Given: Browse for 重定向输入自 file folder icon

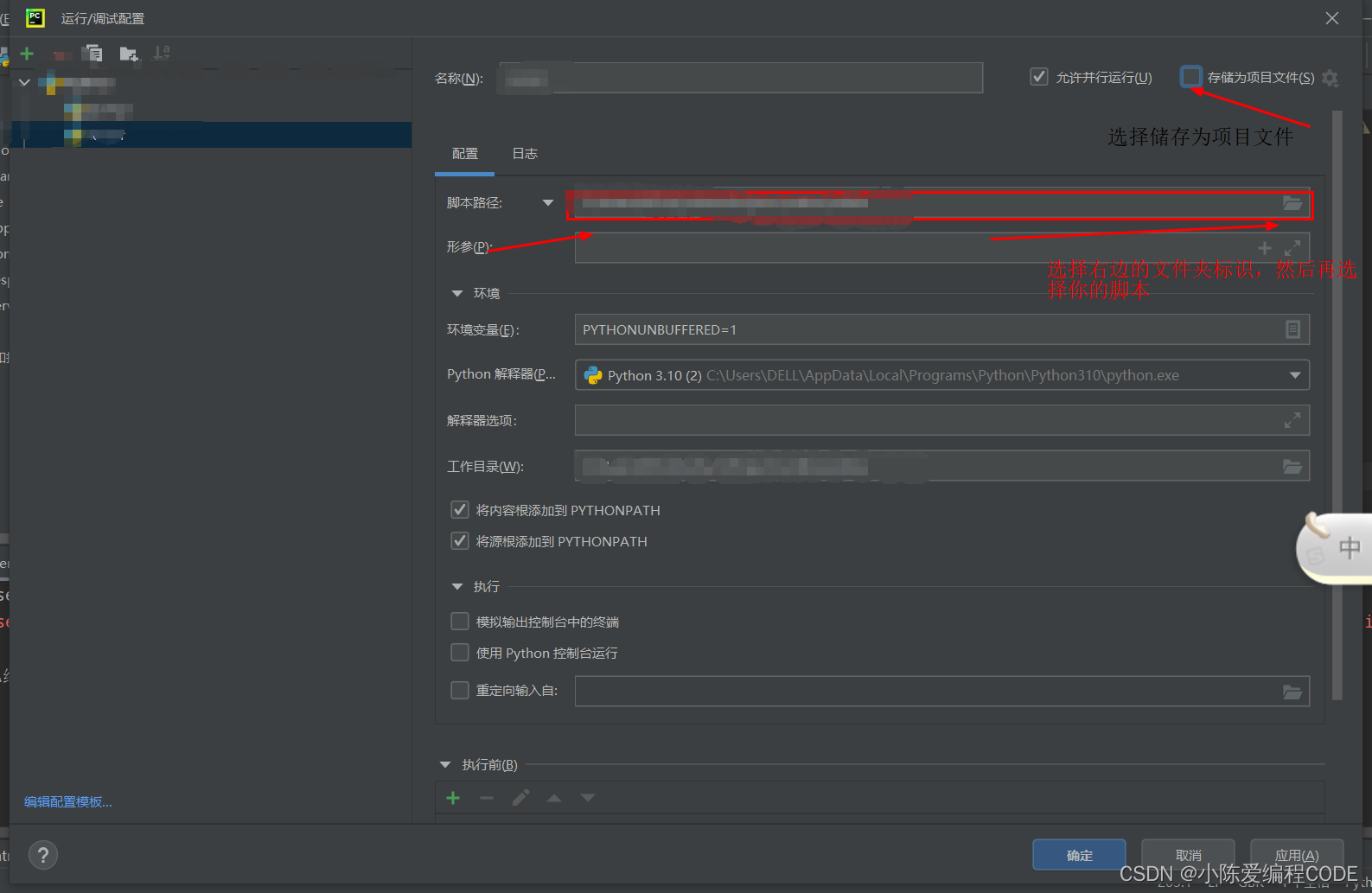Looking at the screenshot, I should pyautogui.click(x=1292, y=692).
